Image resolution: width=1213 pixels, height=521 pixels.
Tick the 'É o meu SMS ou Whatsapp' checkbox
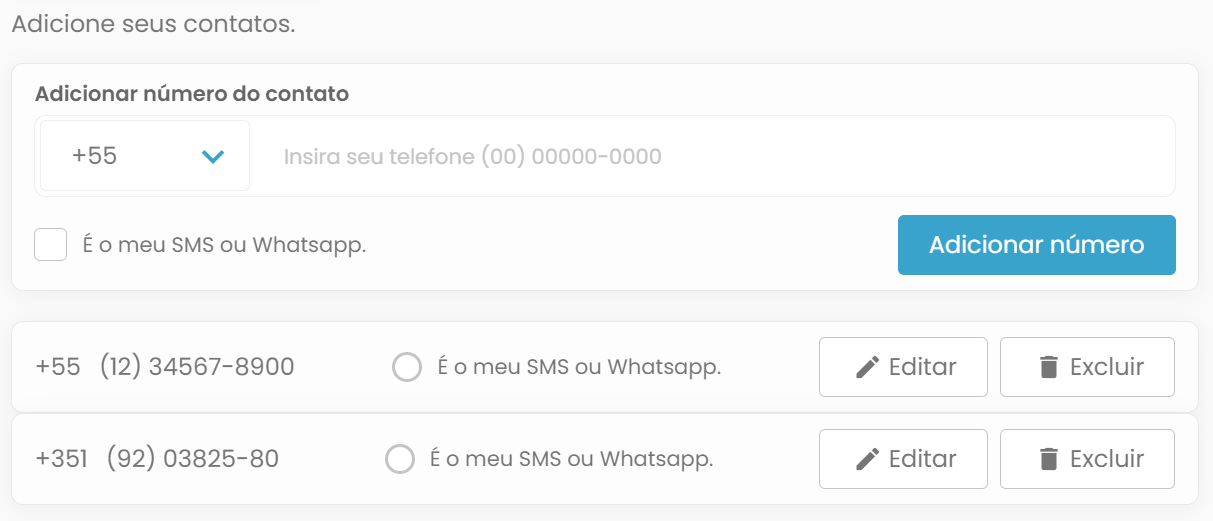click(x=51, y=245)
